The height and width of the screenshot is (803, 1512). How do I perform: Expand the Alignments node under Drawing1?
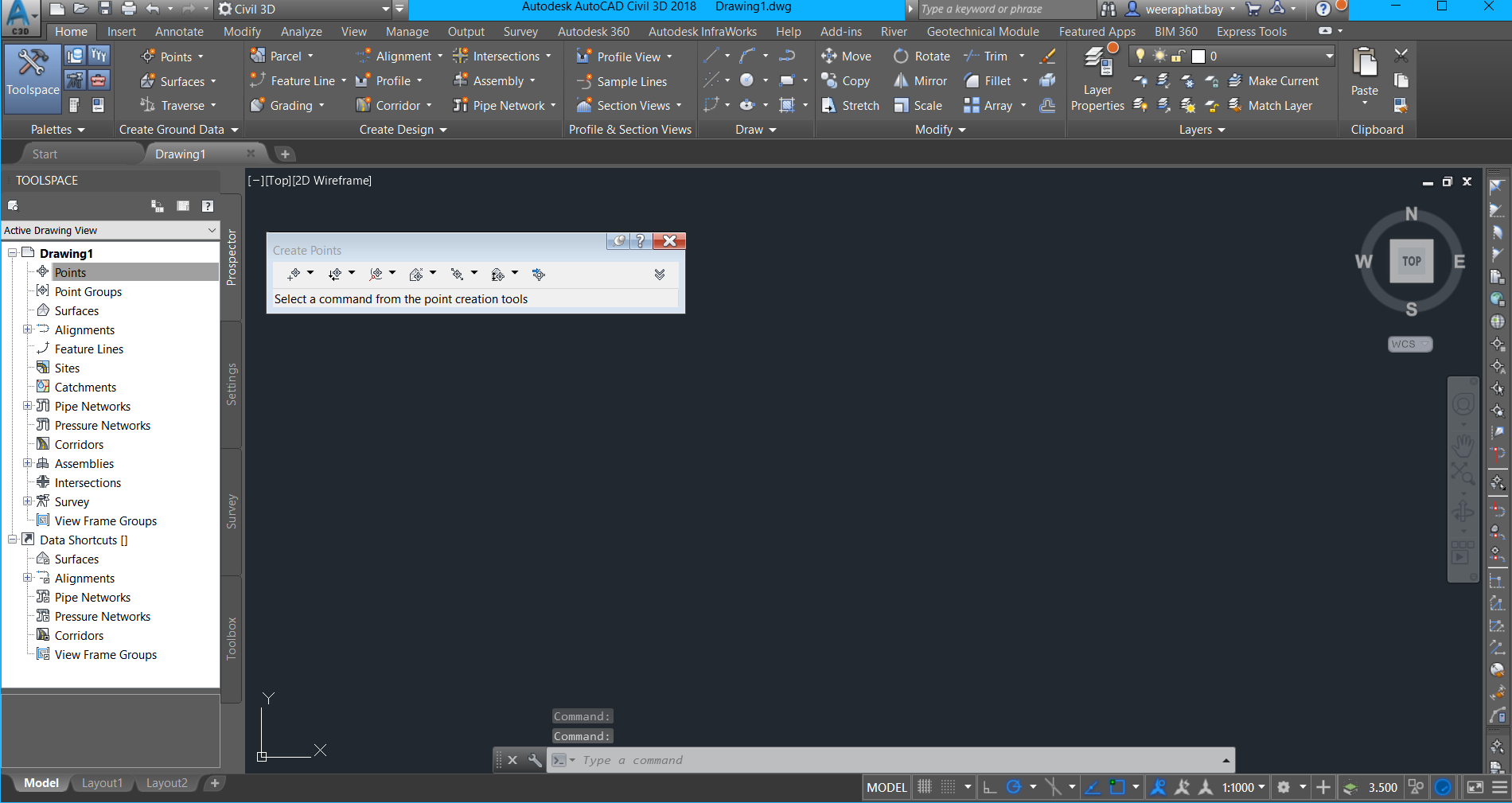27,329
